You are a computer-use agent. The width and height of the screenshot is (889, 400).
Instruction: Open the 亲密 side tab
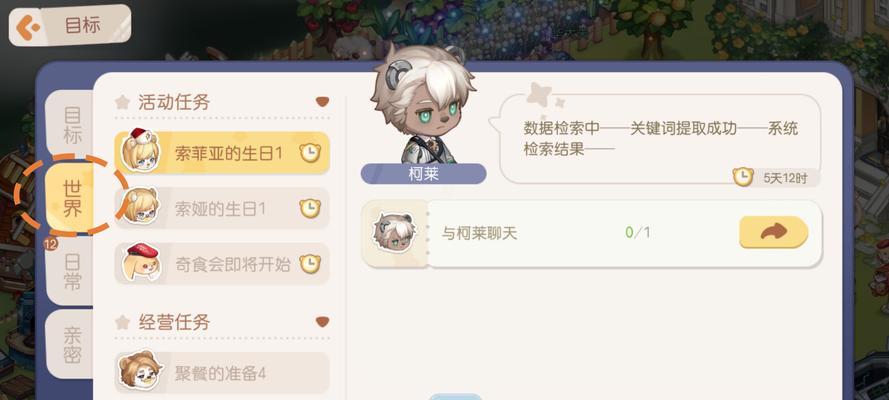[71, 344]
